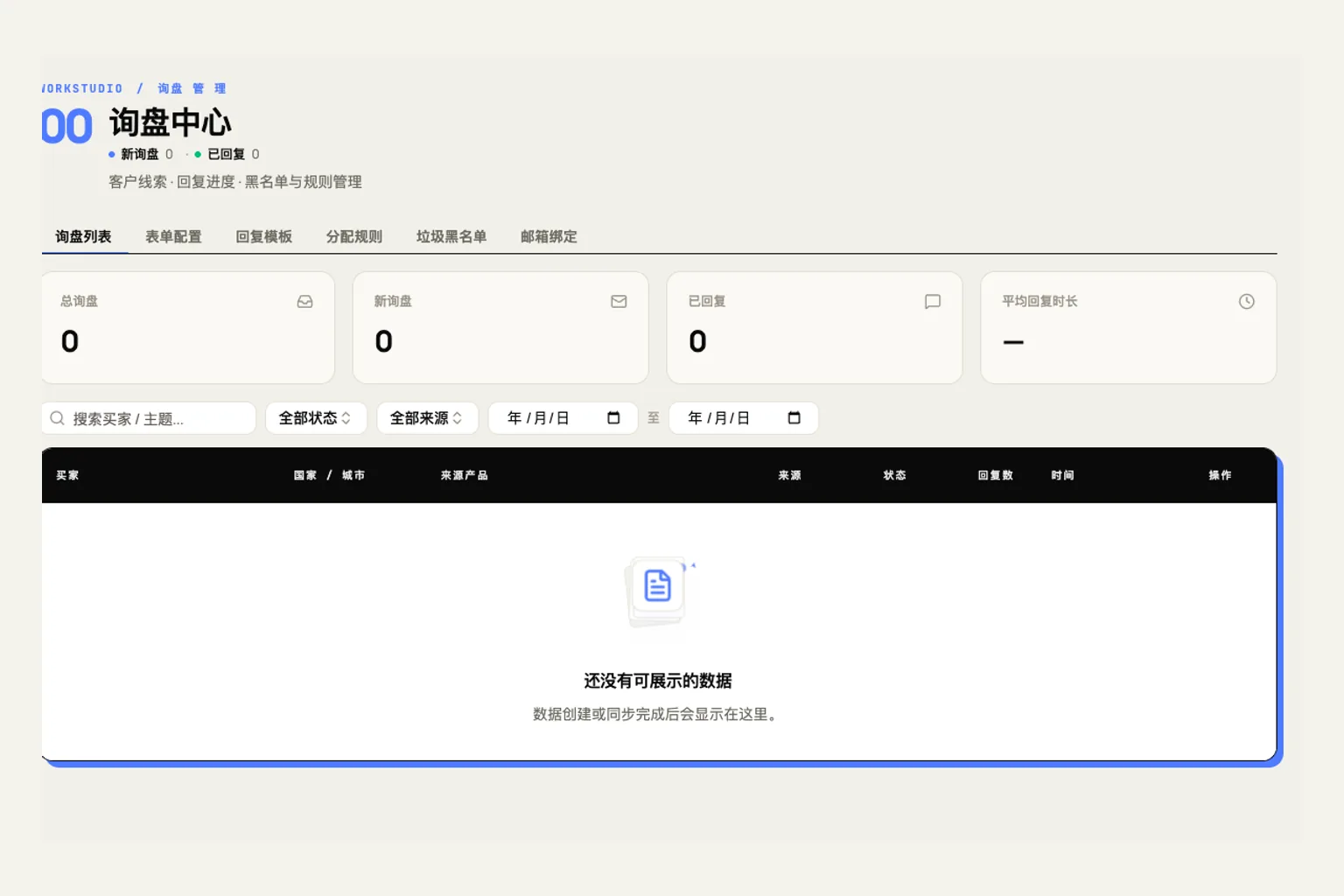Click the 操作 column header
The image size is (1344, 896).
tap(1220, 475)
